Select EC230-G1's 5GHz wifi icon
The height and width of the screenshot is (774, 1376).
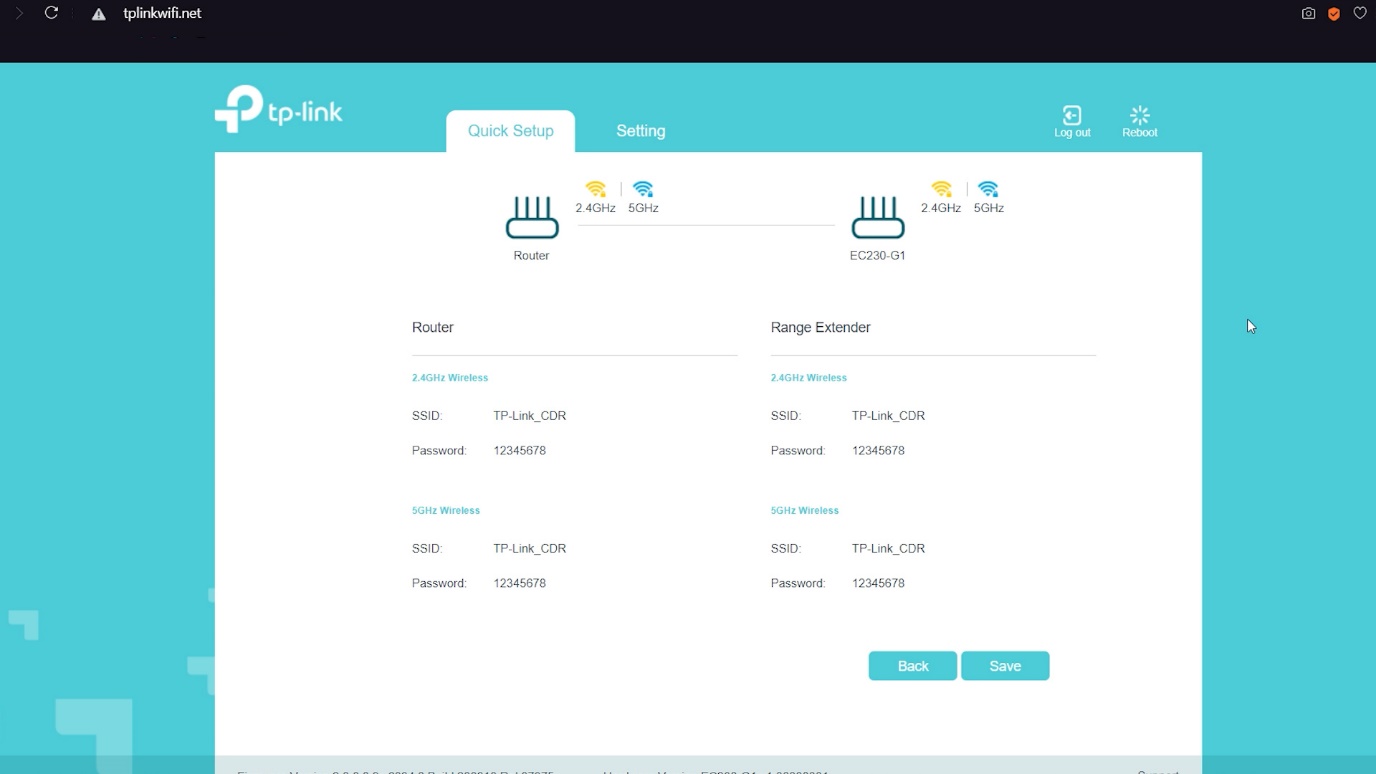coord(988,189)
